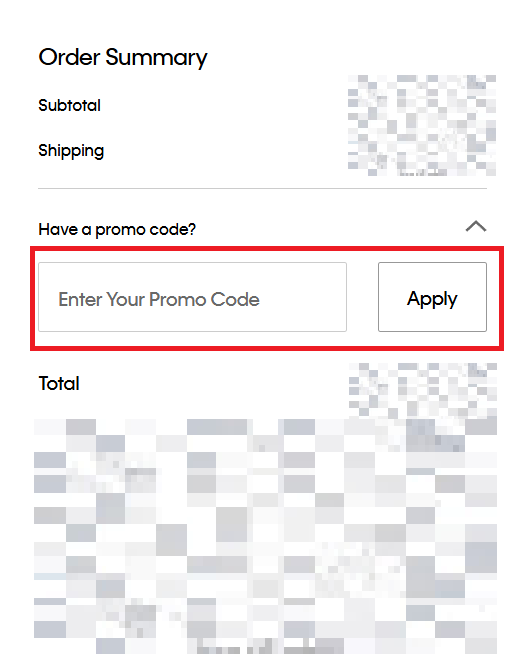Place cursor in the promo code textbox
This screenshot has width=519, height=664.
192,297
